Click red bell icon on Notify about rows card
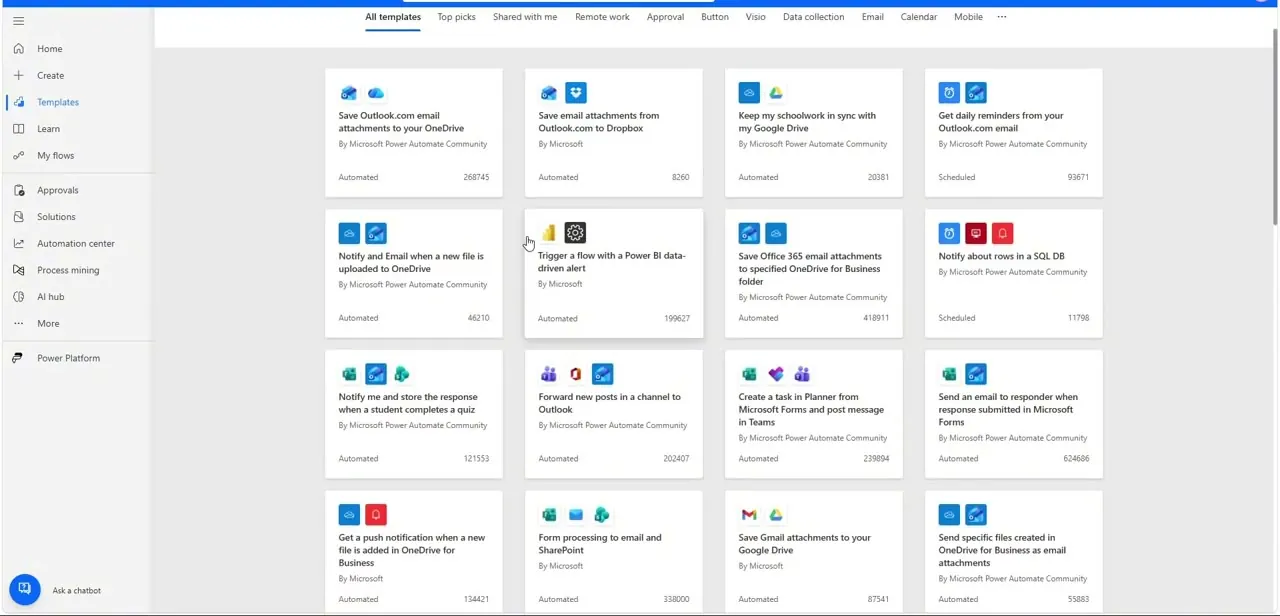1280x616 pixels. point(1003,233)
